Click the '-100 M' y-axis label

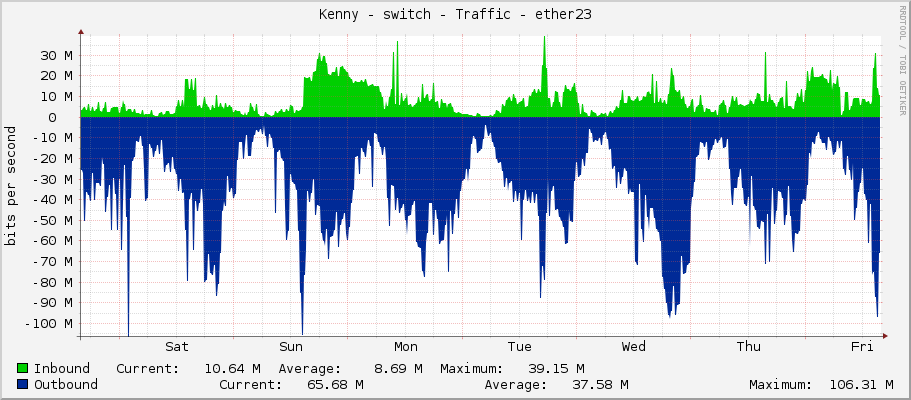pos(48,323)
